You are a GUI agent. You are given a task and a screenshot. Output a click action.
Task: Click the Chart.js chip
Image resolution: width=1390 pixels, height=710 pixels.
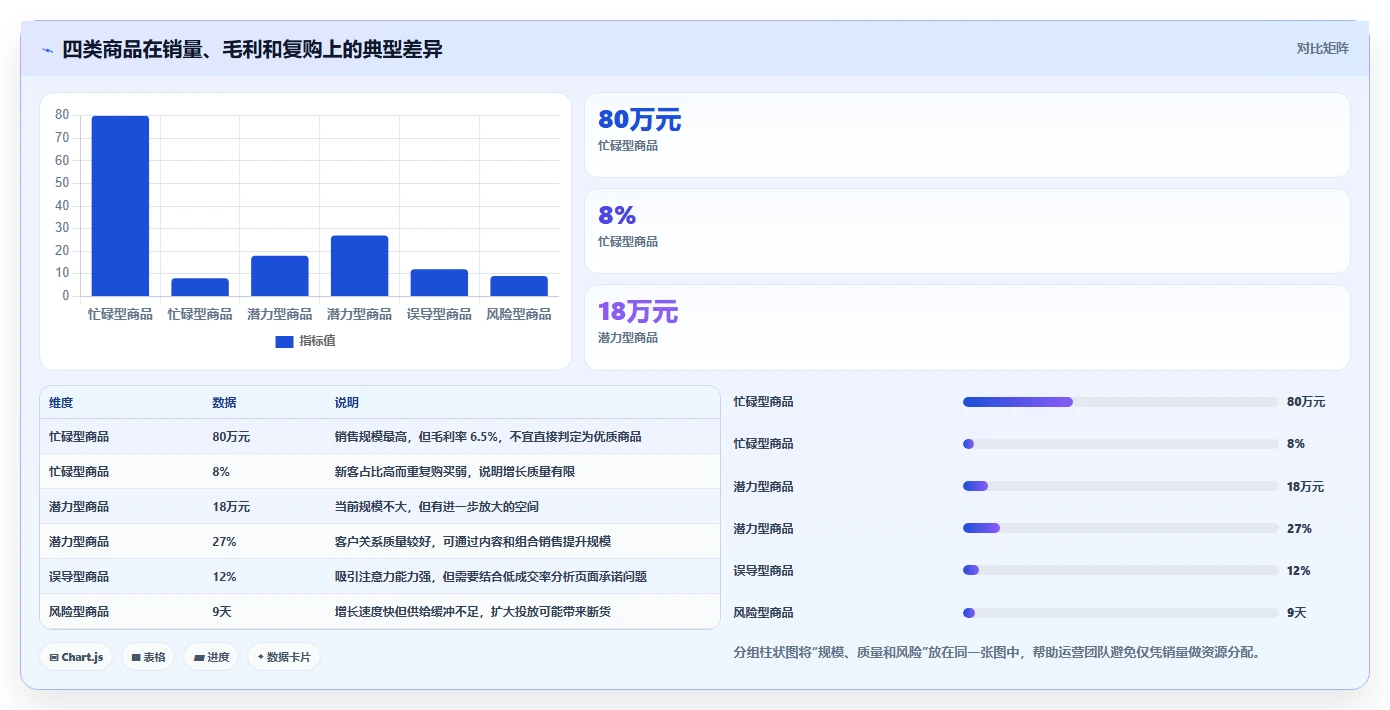(76, 657)
